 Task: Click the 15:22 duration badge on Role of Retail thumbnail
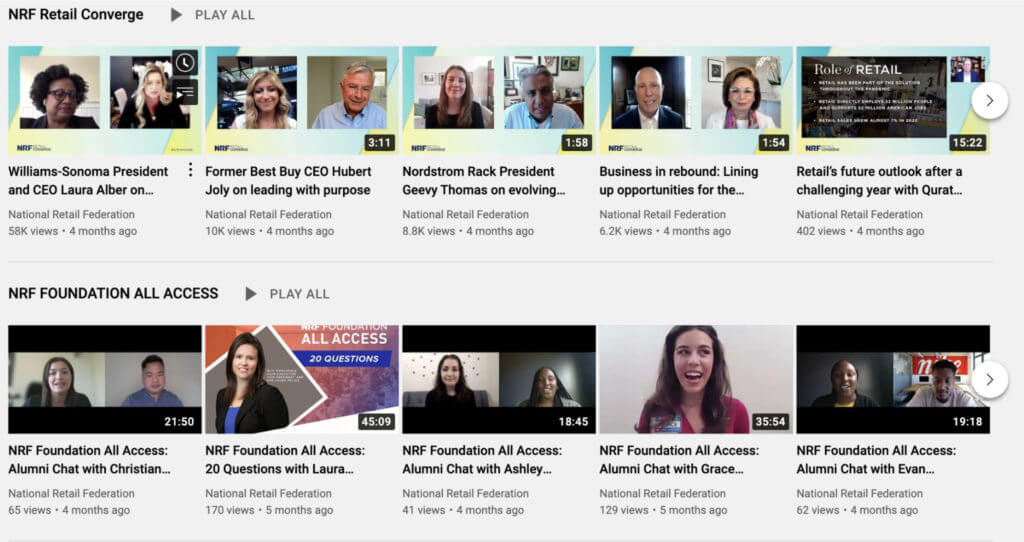click(967, 142)
